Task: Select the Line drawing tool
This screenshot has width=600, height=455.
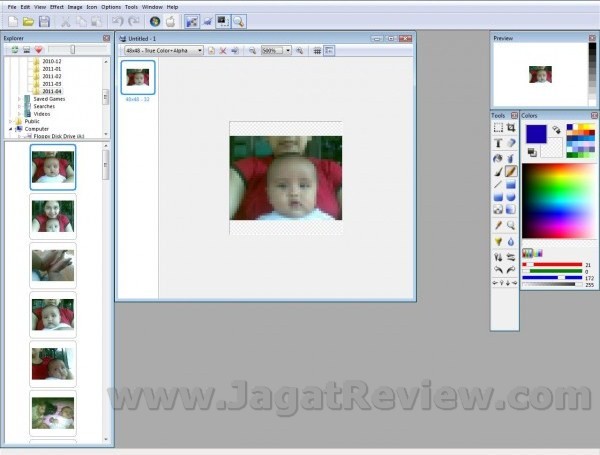Action: 498,184
